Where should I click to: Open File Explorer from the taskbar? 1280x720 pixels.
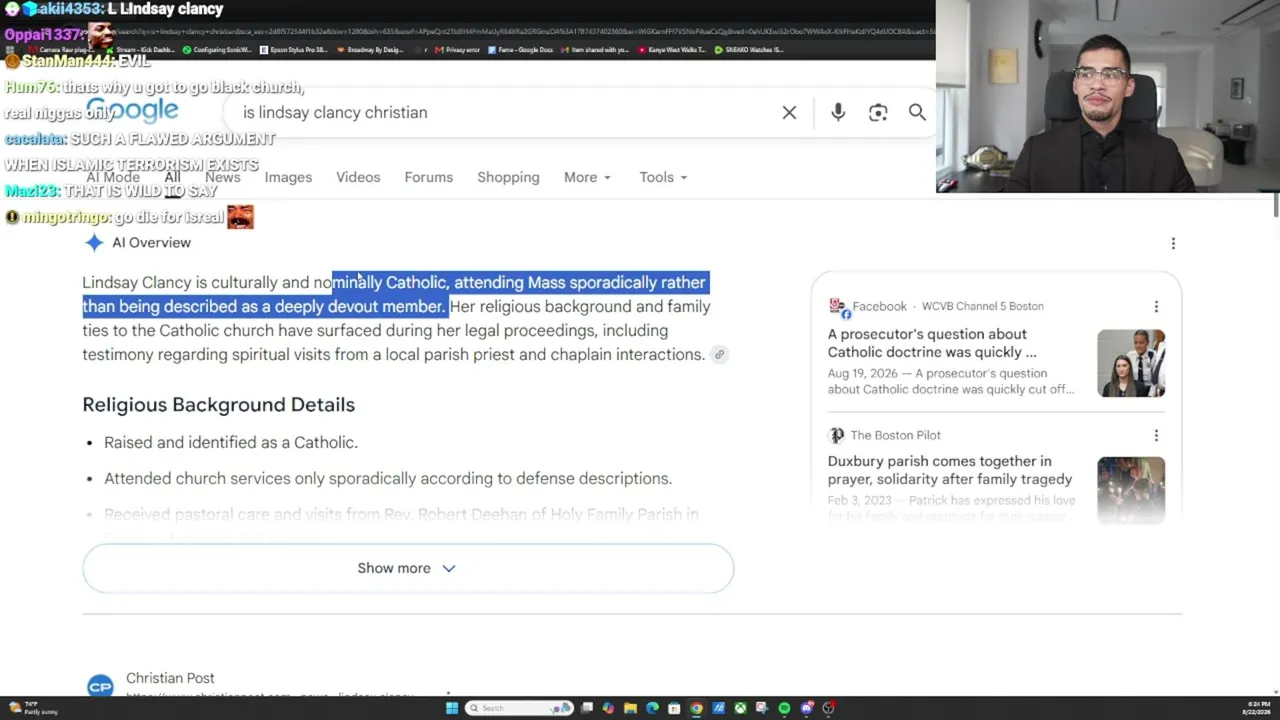(x=630, y=708)
